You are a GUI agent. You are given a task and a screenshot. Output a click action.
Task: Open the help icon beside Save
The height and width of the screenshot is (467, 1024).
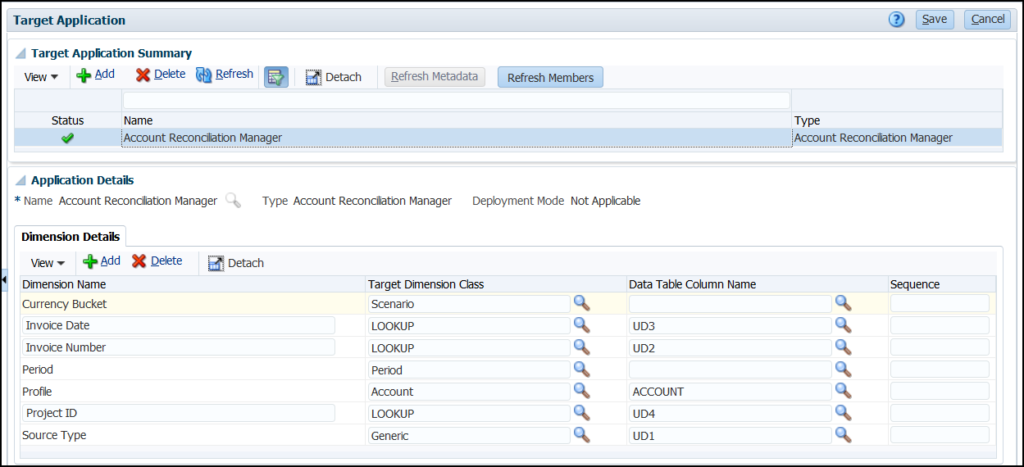[x=897, y=20]
